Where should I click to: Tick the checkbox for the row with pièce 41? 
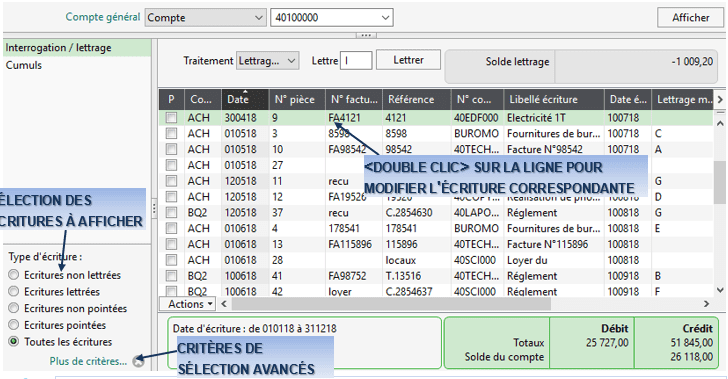click(171, 275)
